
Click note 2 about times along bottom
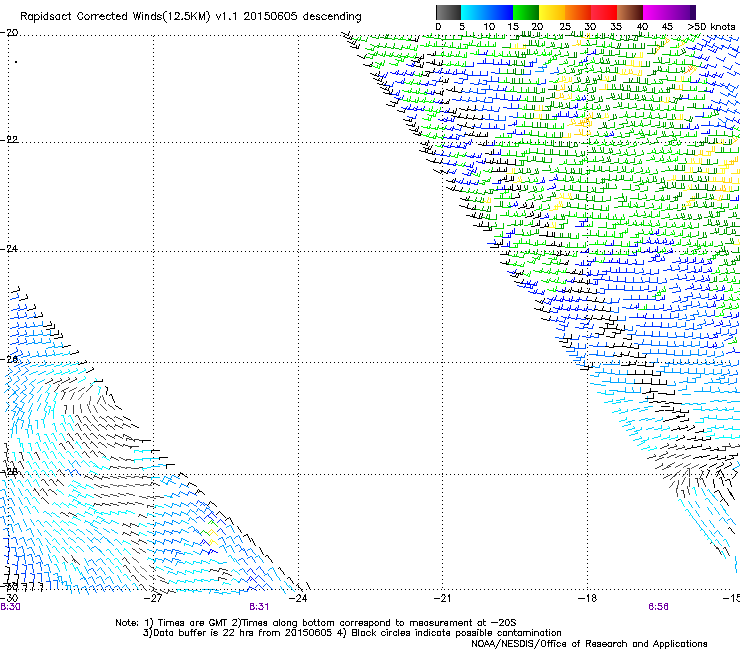tap(374, 623)
